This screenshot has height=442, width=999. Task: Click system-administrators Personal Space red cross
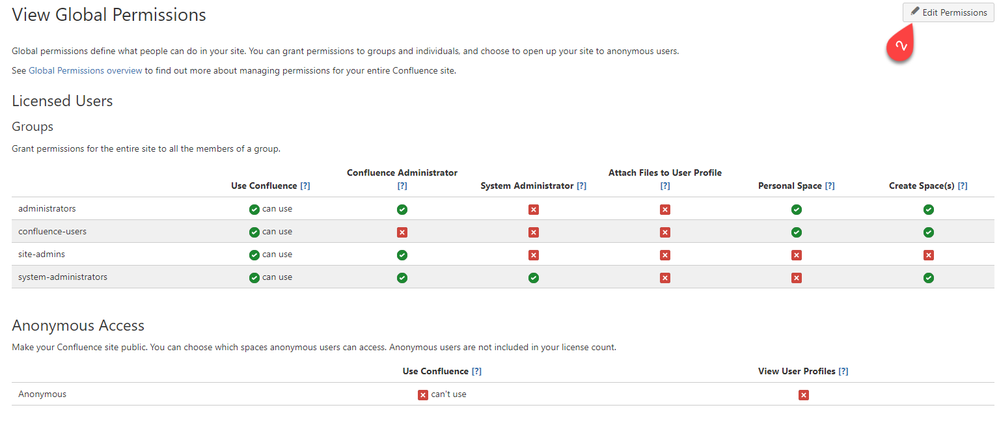[x=796, y=278]
